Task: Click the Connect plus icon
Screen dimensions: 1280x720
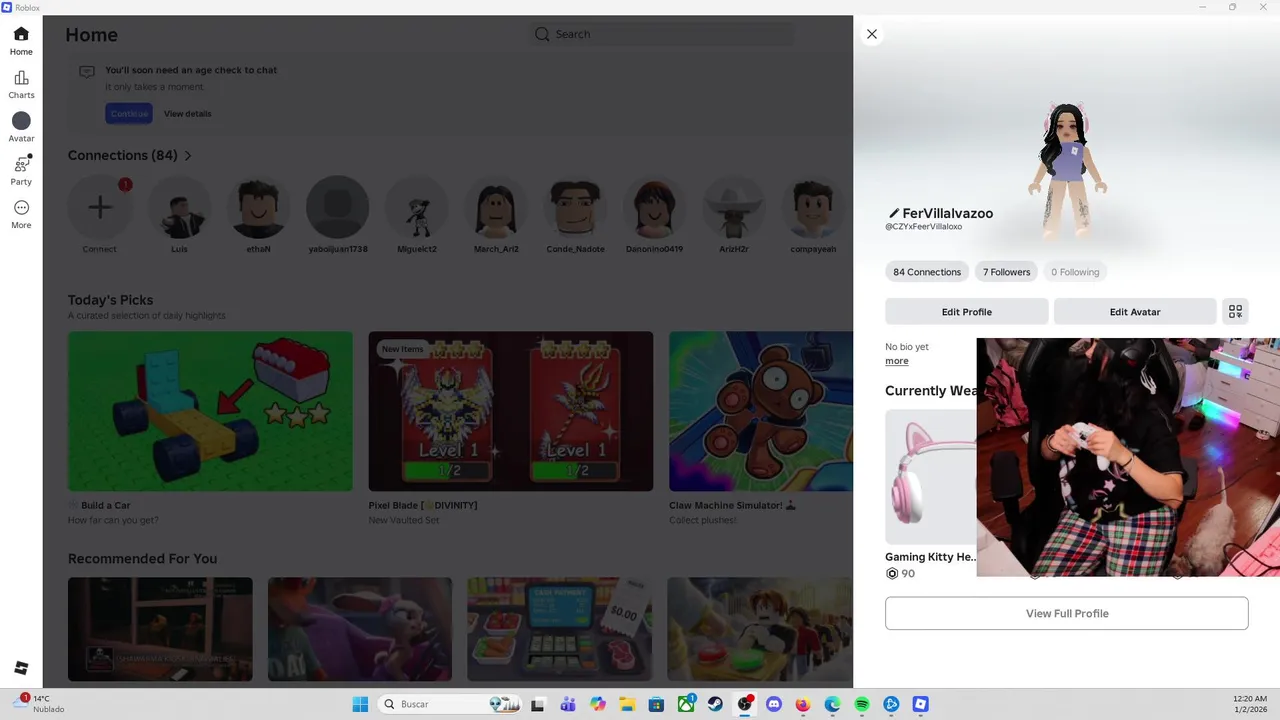Action: [x=99, y=207]
